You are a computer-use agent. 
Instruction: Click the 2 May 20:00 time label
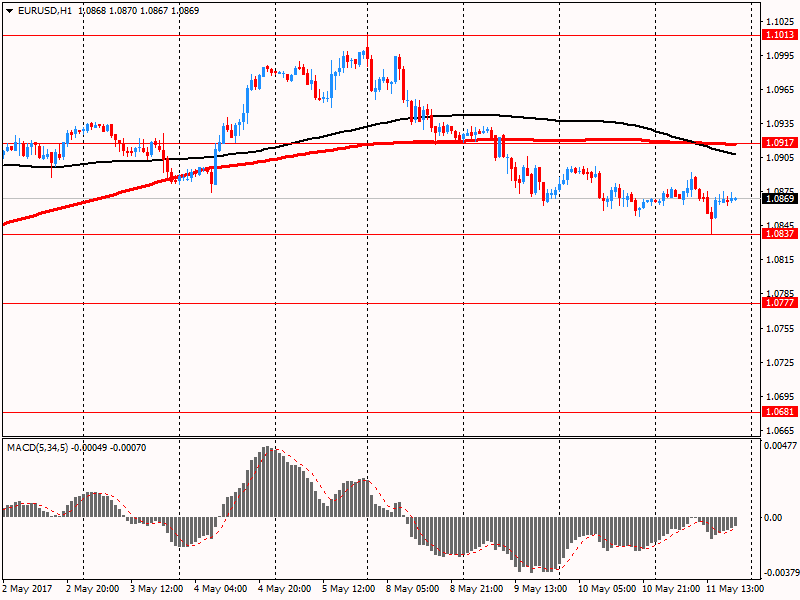(x=93, y=589)
